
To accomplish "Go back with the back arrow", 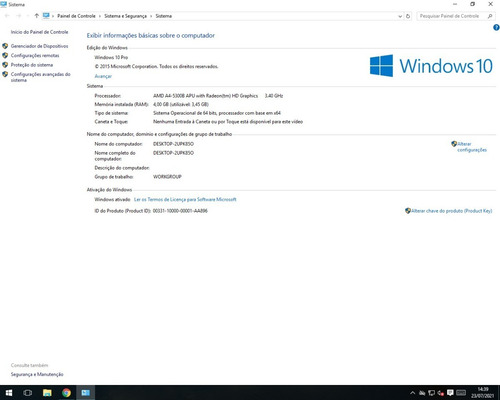I will click(x=7, y=16).
